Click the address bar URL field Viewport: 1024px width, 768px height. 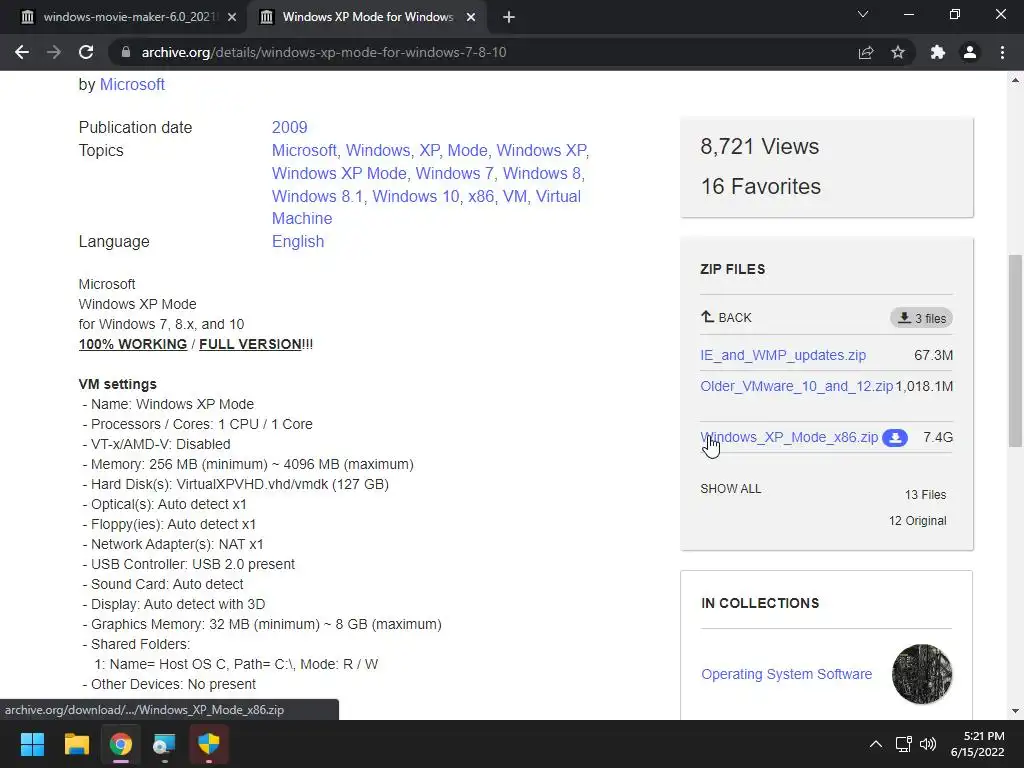tap(483, 52)
